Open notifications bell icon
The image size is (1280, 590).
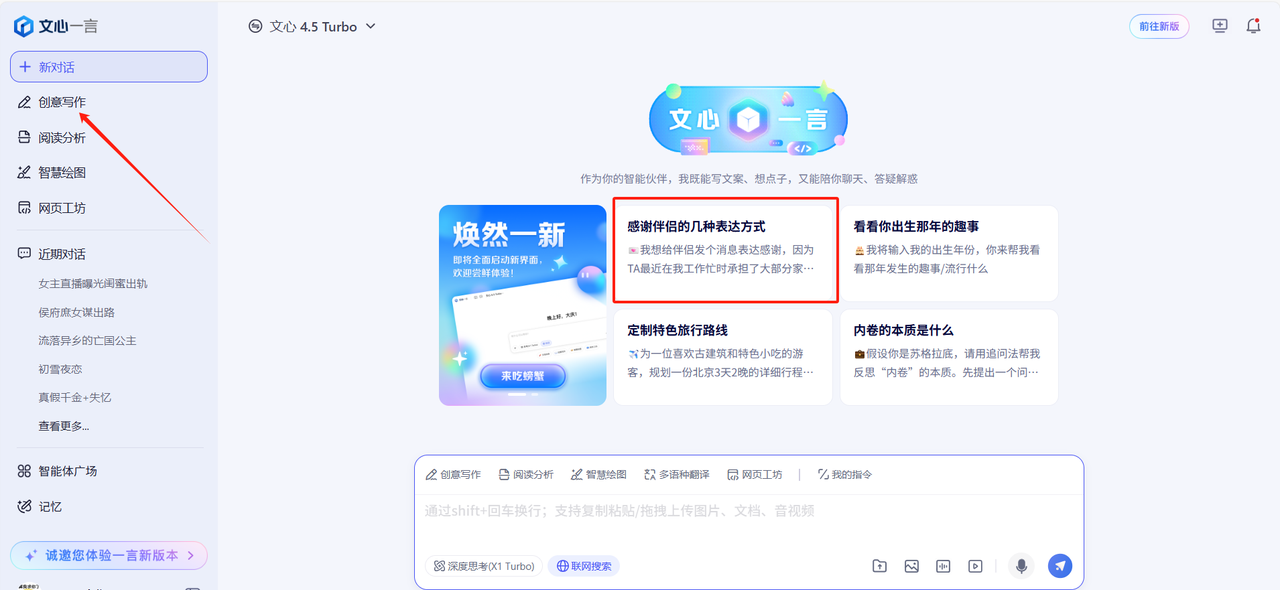point(1253,27)
